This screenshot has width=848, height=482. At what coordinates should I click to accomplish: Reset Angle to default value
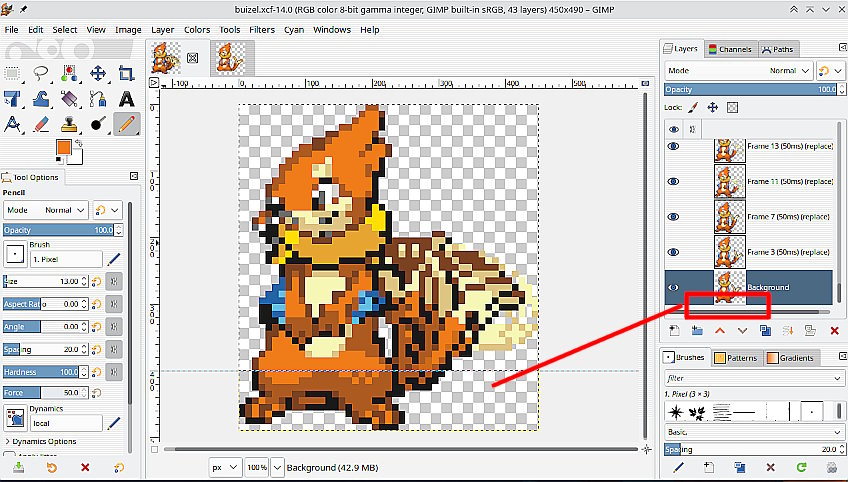pyautogui.click(x=97, y=327)
